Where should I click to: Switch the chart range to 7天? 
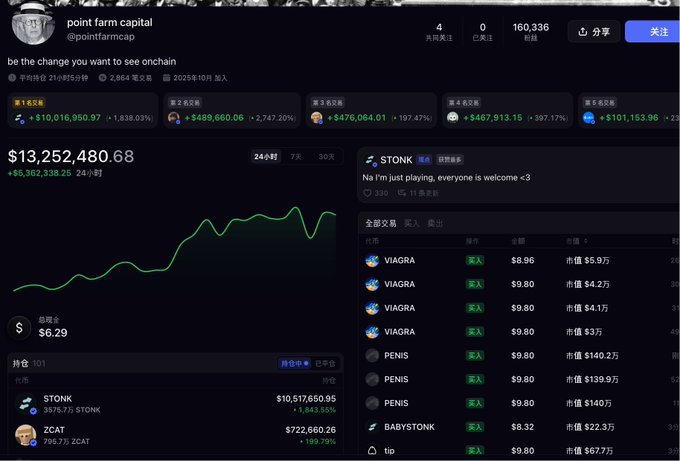click(296, 157)
